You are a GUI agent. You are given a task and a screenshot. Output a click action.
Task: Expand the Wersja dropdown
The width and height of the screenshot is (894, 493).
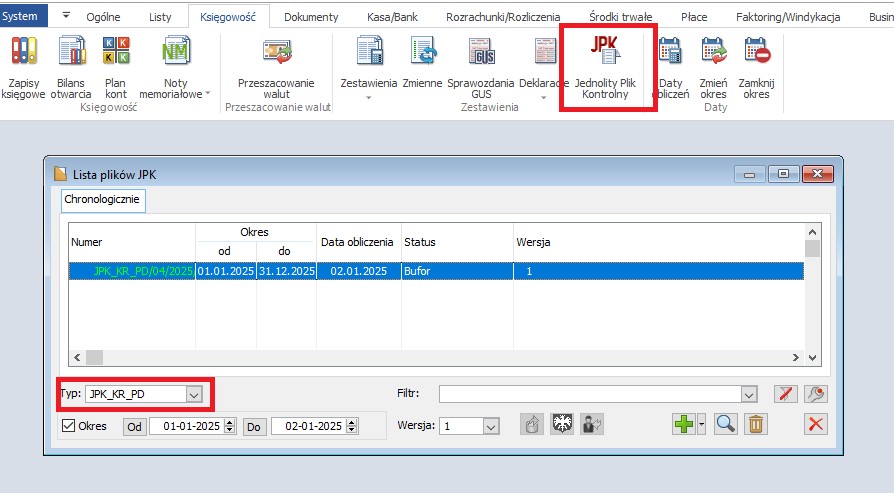[x=490, y=426]
